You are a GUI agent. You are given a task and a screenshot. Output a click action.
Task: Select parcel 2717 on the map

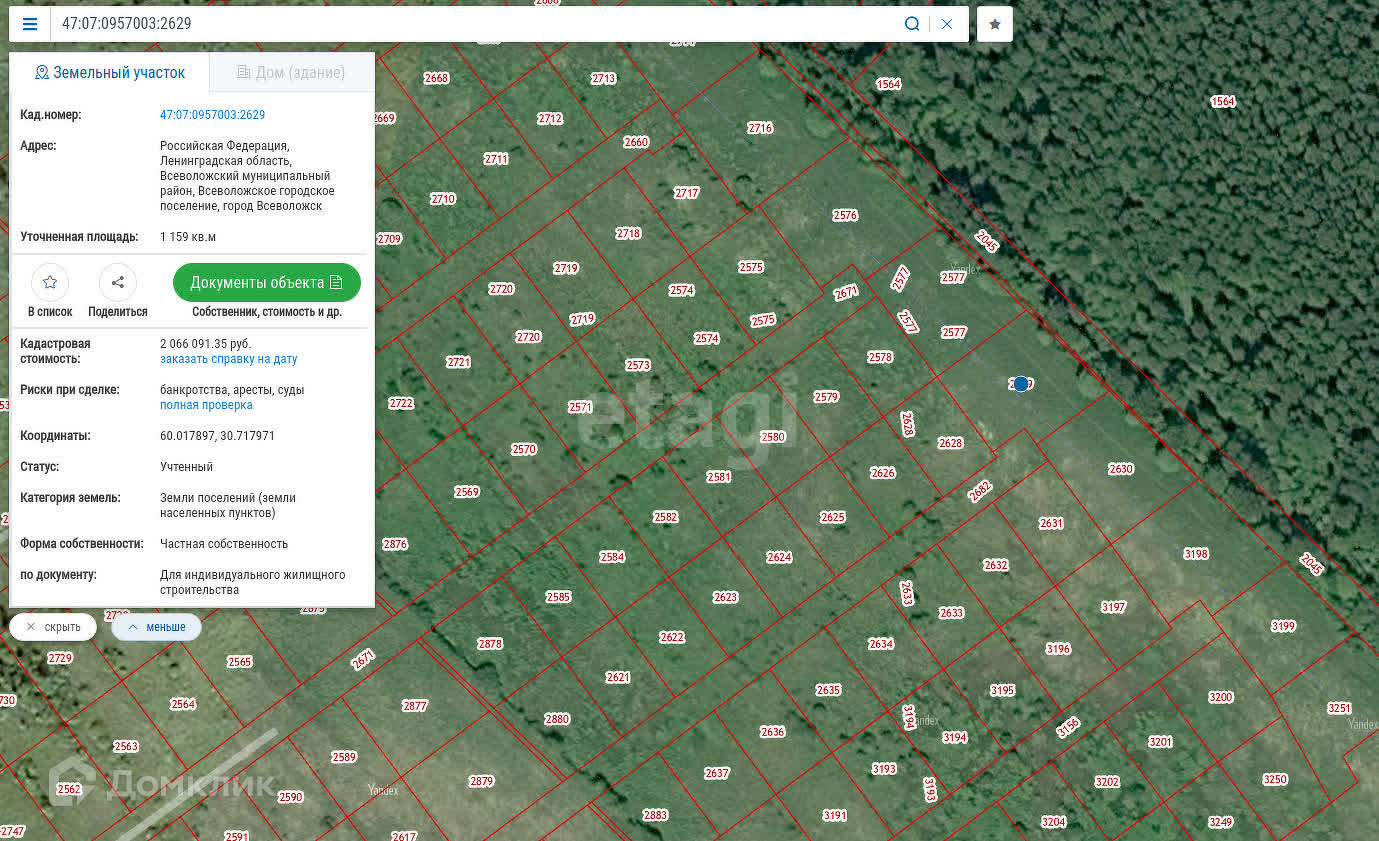(687, 193)
